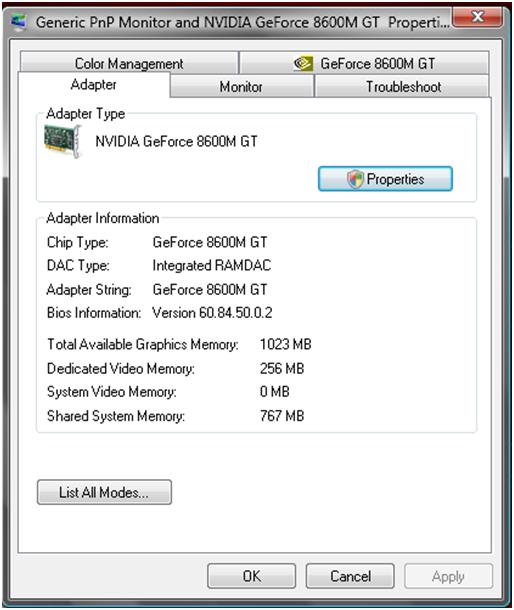Click the System Video Memory label
The height and width of the screenshot is (610, 514).
click(x=112, y=392)
